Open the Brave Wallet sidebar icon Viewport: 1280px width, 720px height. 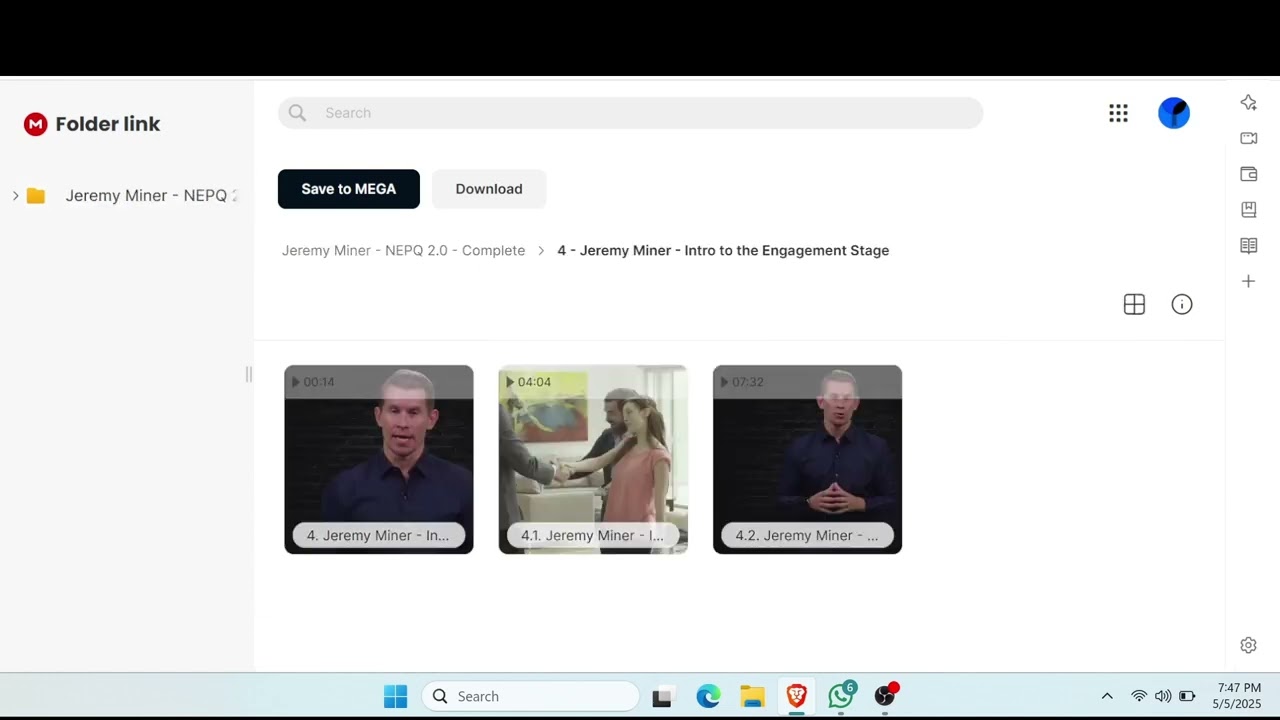click(x=1248, y=174)
